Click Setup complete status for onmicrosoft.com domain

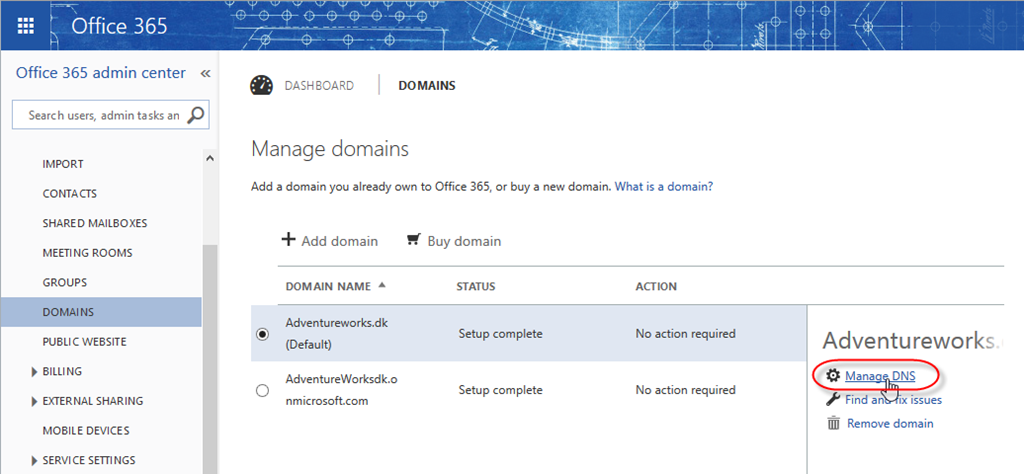(500, 390)
